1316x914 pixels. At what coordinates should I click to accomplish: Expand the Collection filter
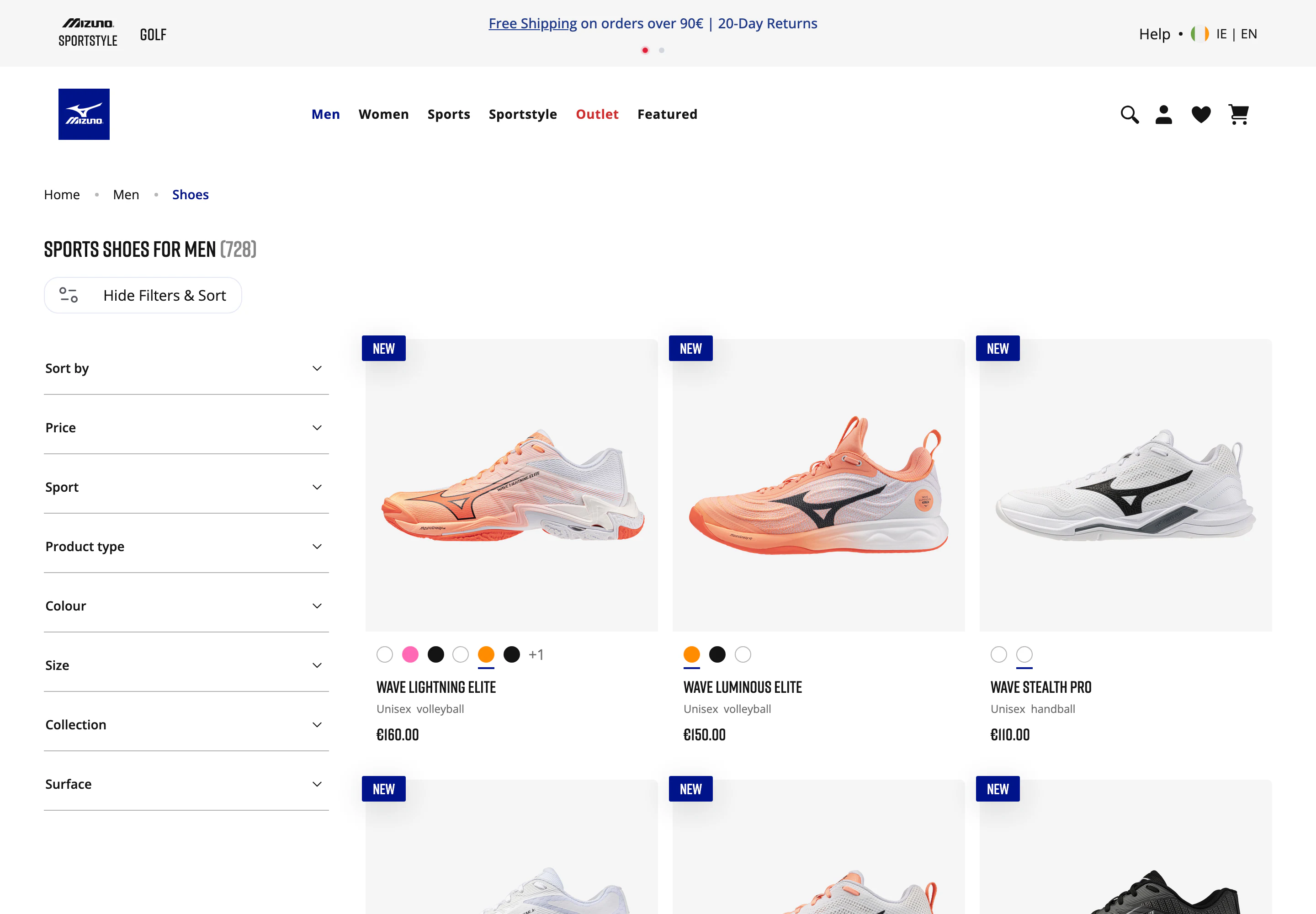186,724
